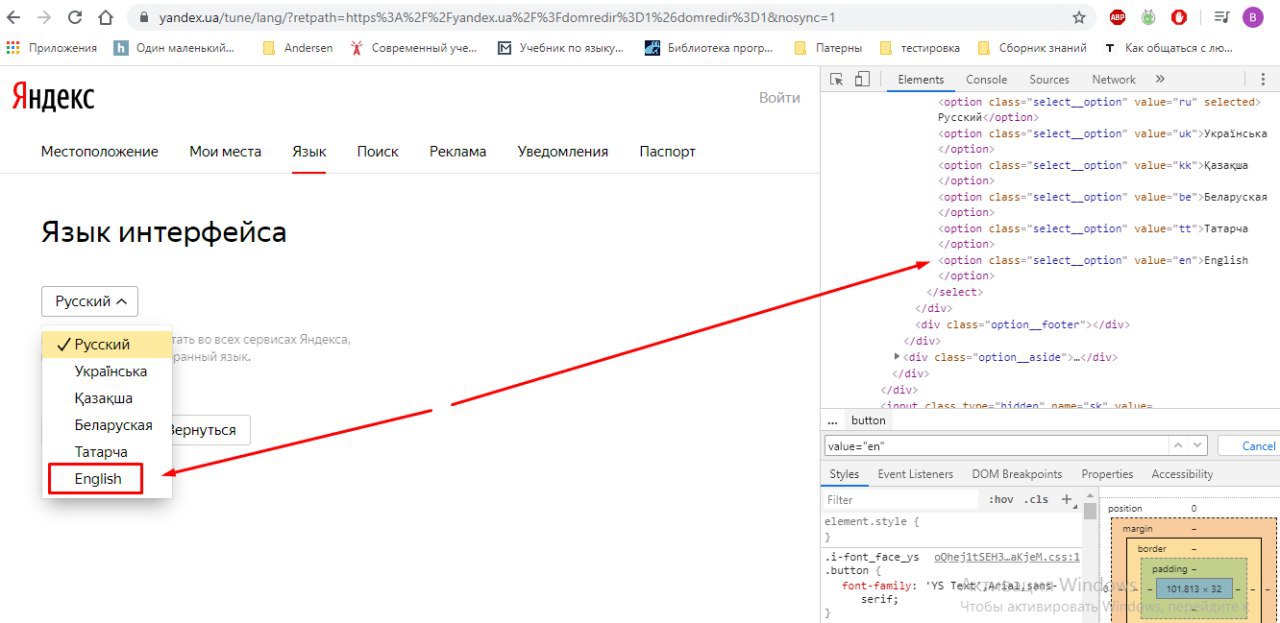Click the browser forward arrow
The height and width of the screenshot is (623, 1280).
click(44, 17)
